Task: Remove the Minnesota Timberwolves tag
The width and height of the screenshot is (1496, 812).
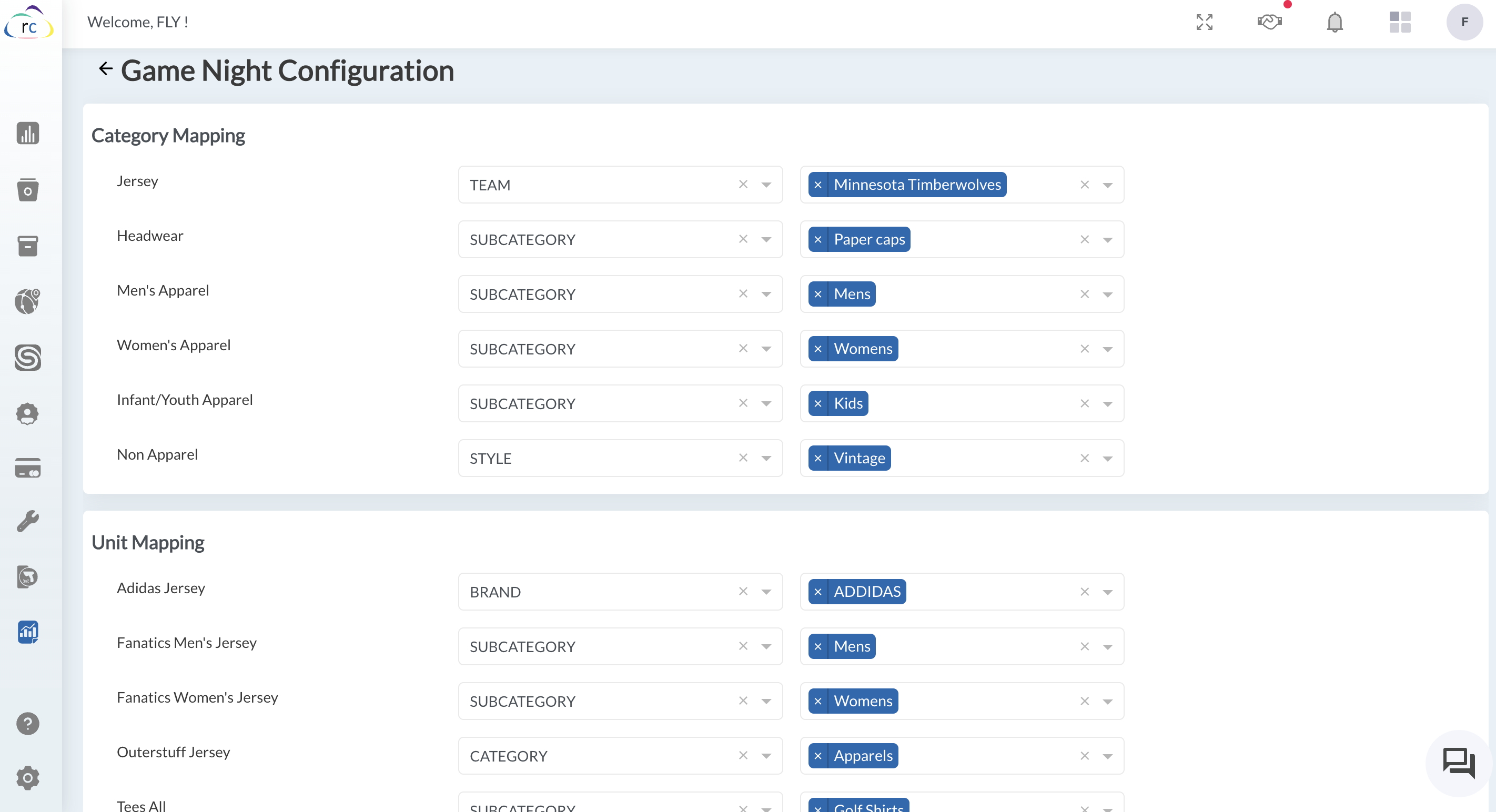Action: pos(817,185)
